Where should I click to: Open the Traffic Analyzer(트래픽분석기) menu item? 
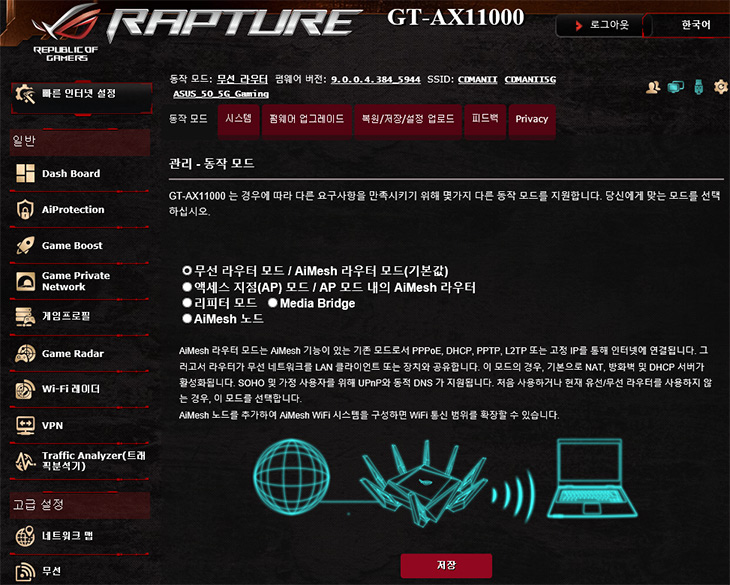click(x=80, y=461)
